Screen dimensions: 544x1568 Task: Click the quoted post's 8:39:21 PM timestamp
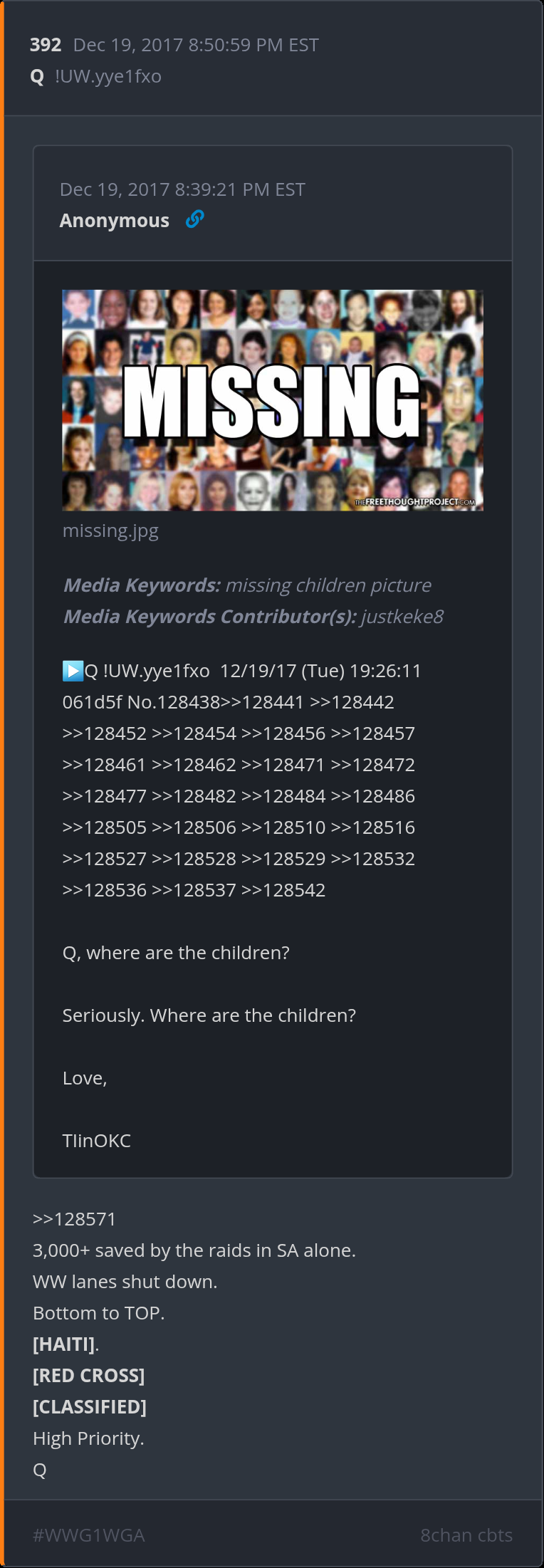pos(182,189)
